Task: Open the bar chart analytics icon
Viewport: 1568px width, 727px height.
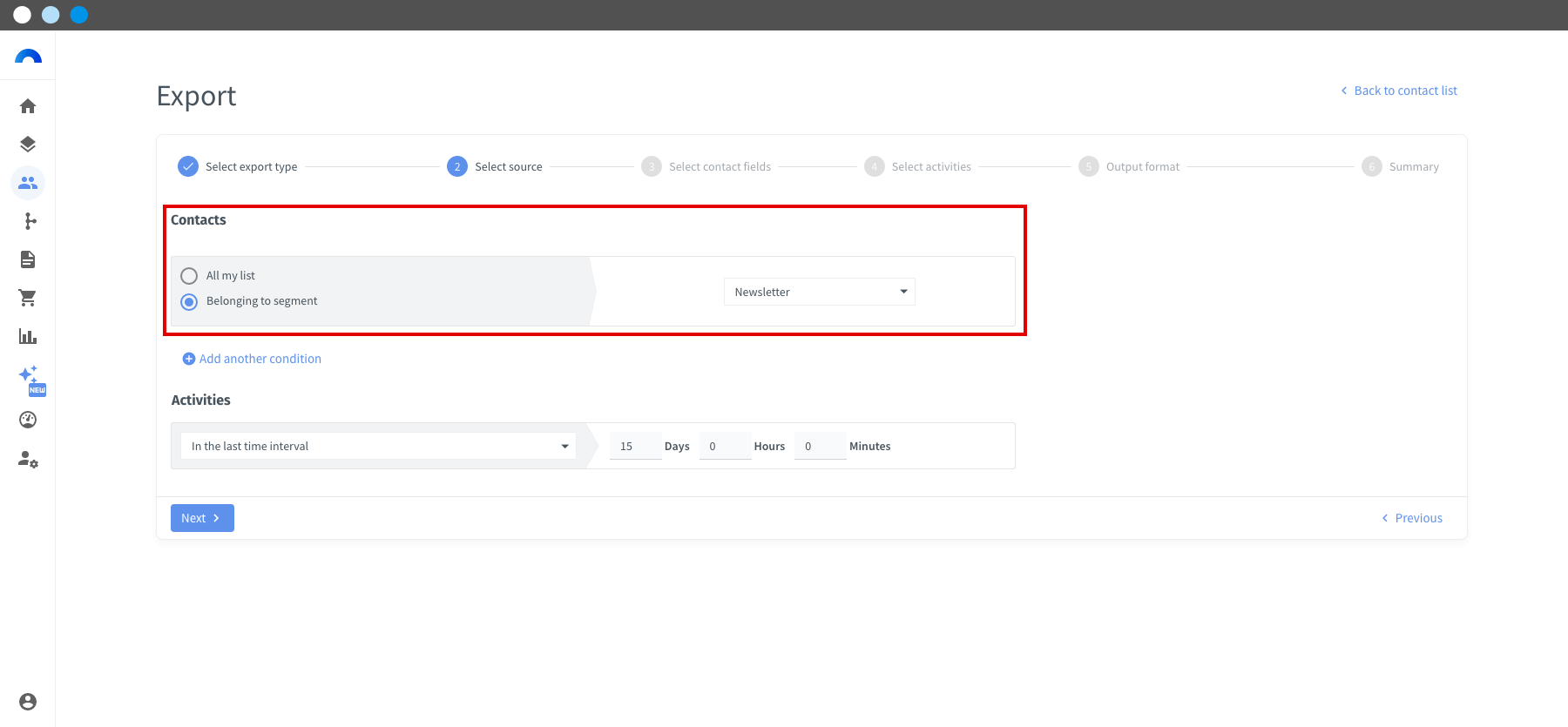Action: click(28, 336)
